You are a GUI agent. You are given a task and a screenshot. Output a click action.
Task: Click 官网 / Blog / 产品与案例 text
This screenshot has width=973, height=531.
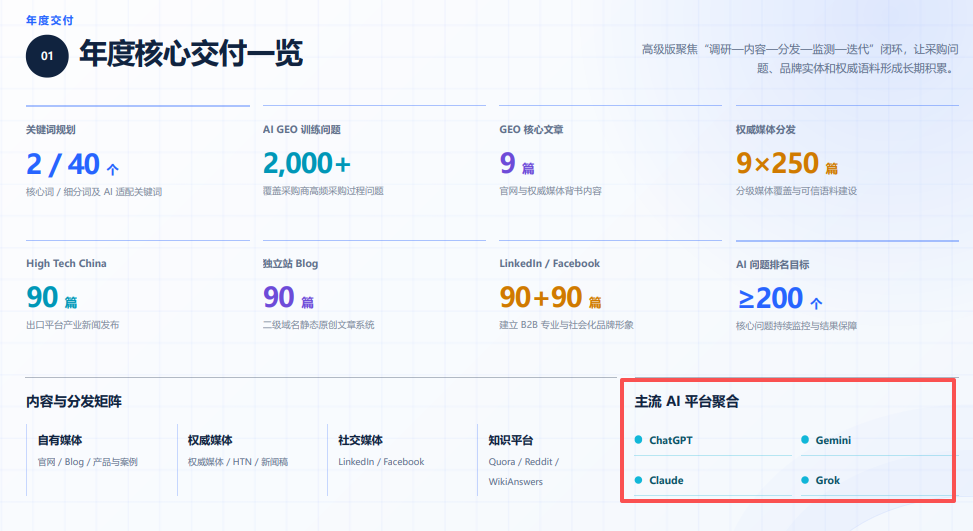coord(87,462)
